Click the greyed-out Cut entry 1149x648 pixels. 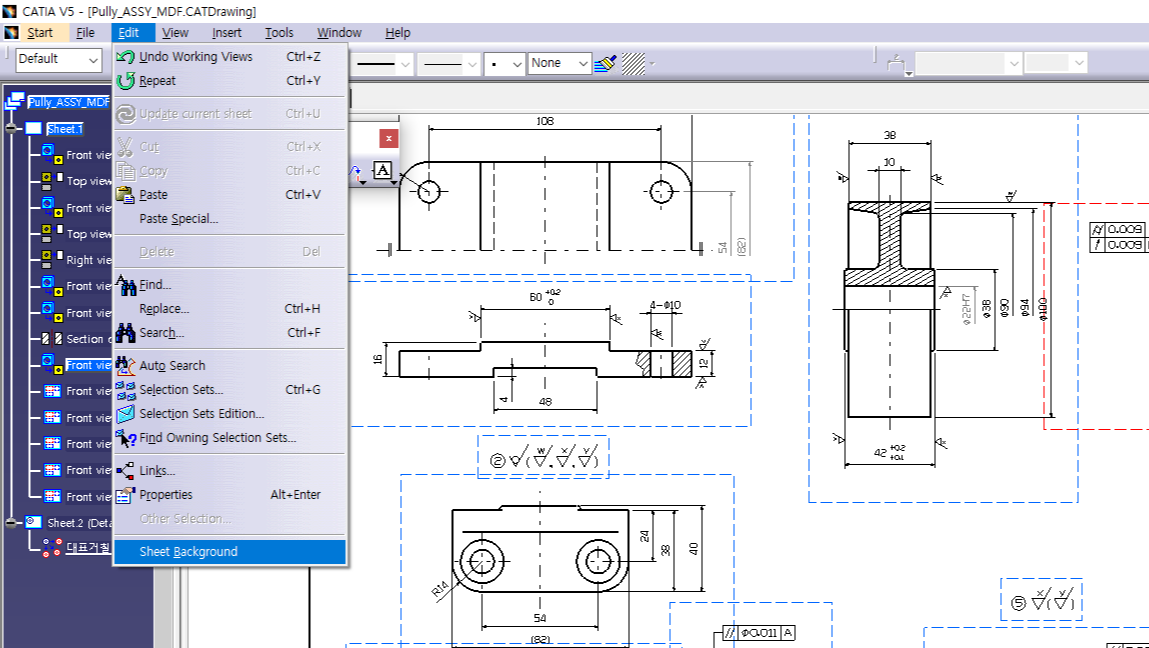coord(229,147)
